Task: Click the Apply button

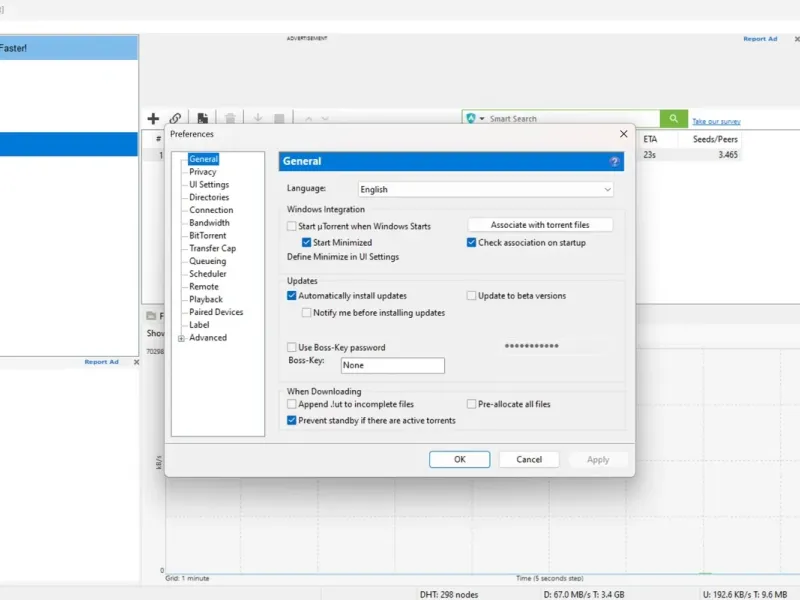Action: tap(598, 460)
